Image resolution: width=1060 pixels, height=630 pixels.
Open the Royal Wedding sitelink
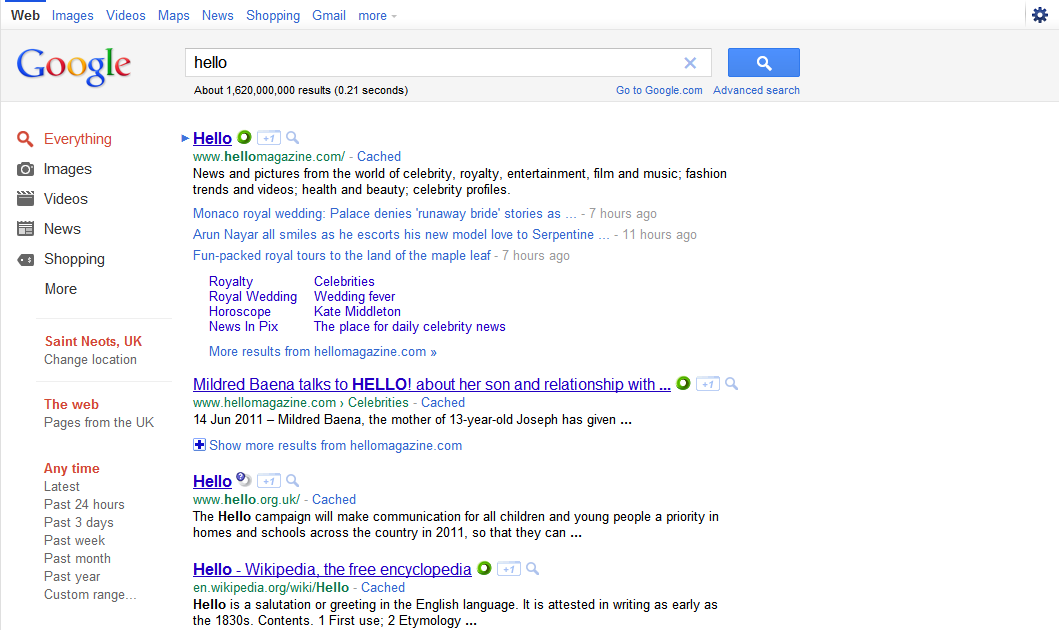[x=253, y=296]
